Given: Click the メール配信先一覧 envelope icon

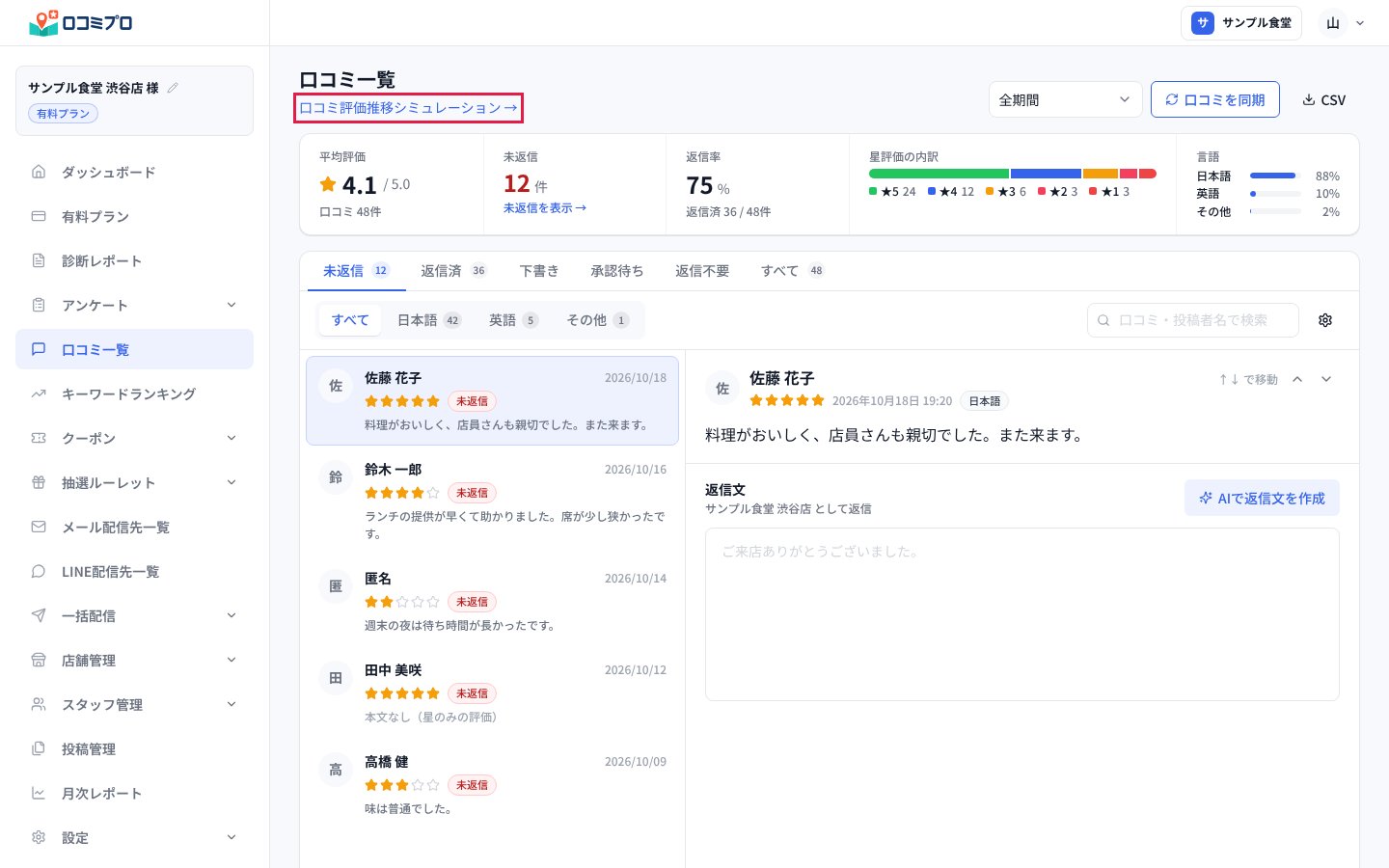Looking at the screenshot, I should 39,527.
